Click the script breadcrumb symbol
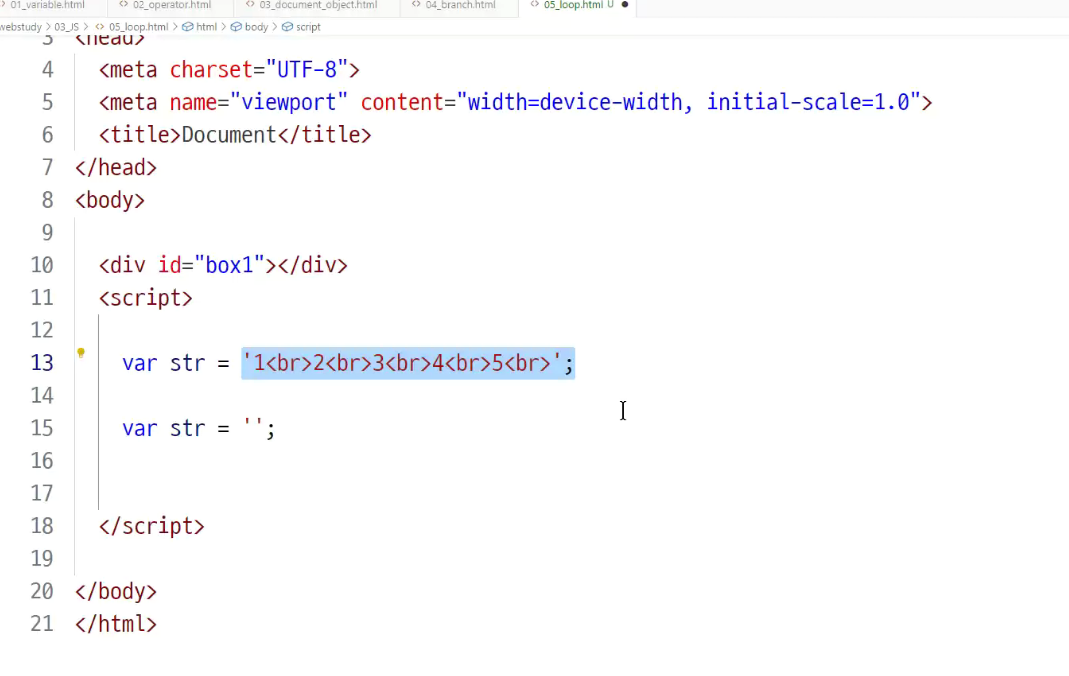Viewport: 1069px width, 676px height. click(308, 27)
